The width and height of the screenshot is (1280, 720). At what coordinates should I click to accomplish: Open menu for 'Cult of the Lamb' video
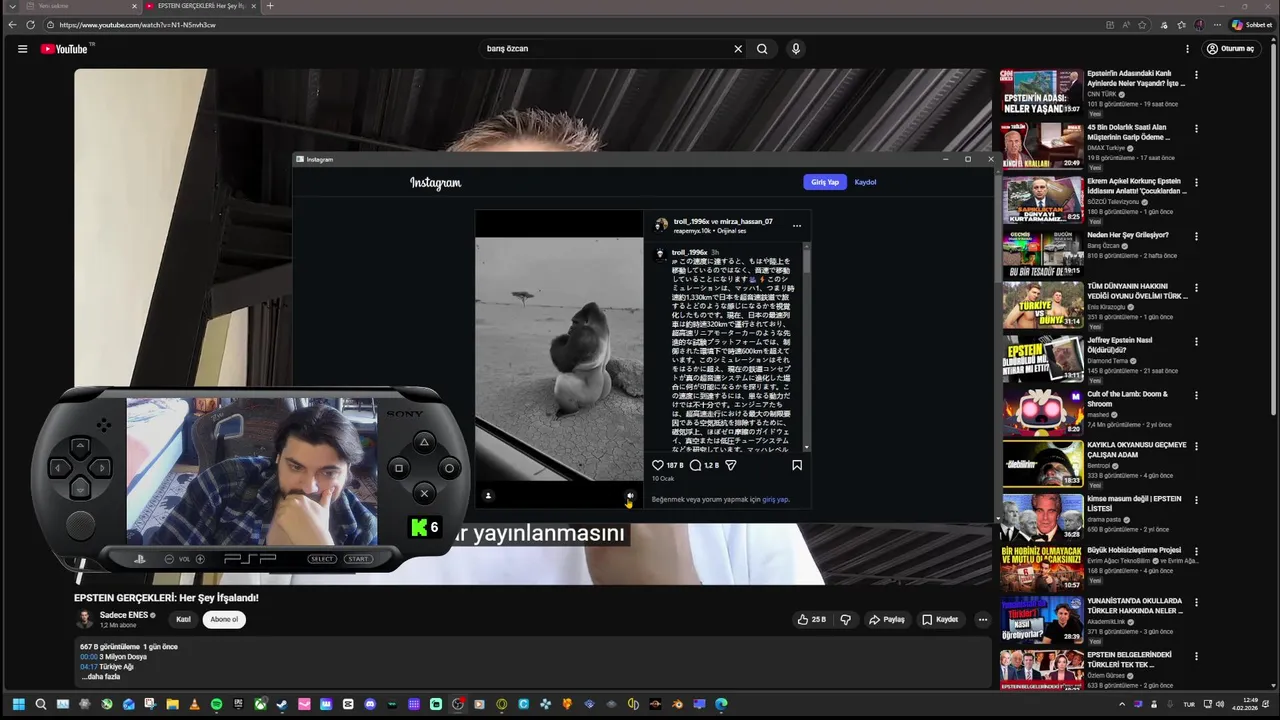point(1196,395)
